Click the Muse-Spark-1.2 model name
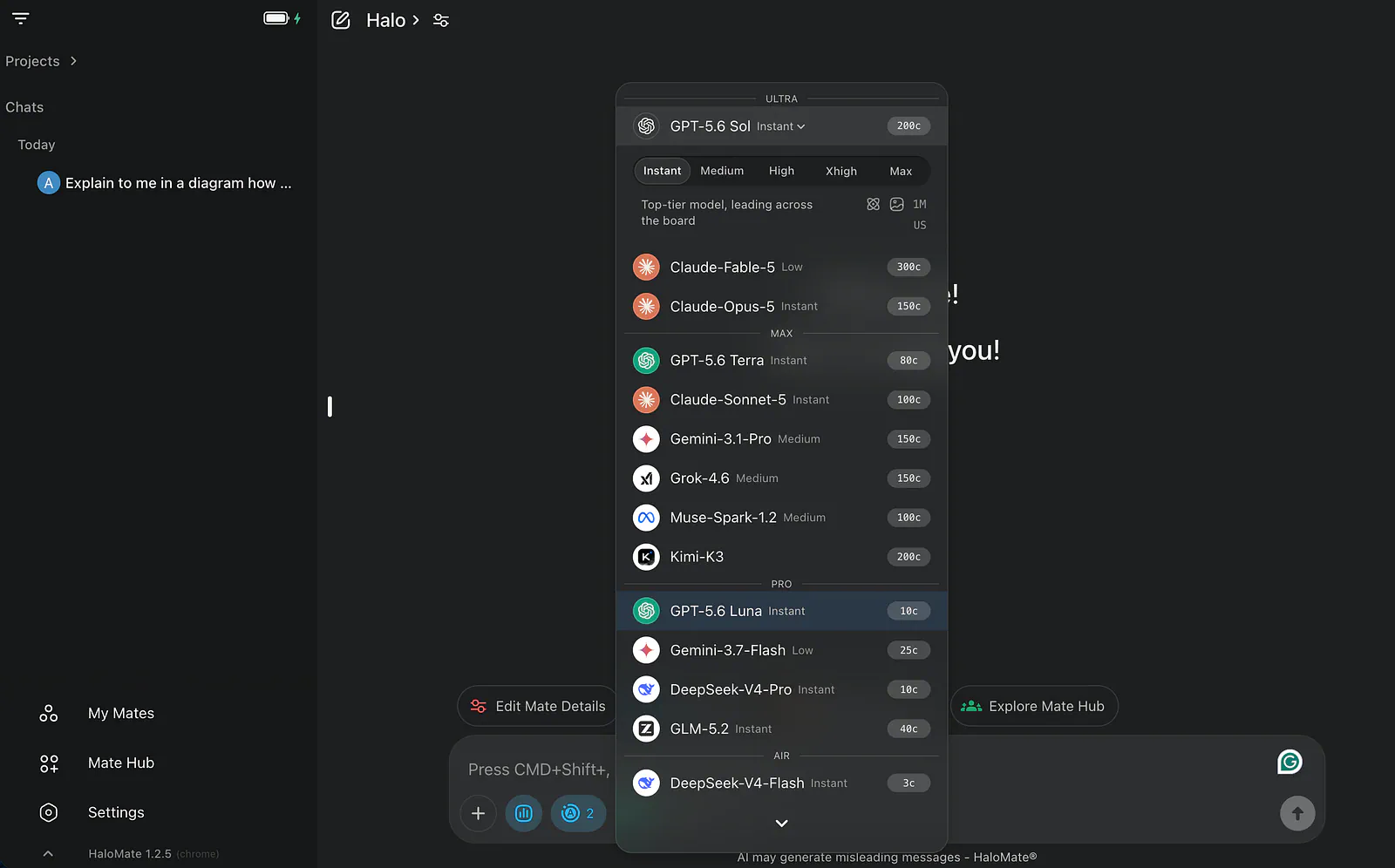Viewport: 1395px width, 868px height. tap(723, 518)
